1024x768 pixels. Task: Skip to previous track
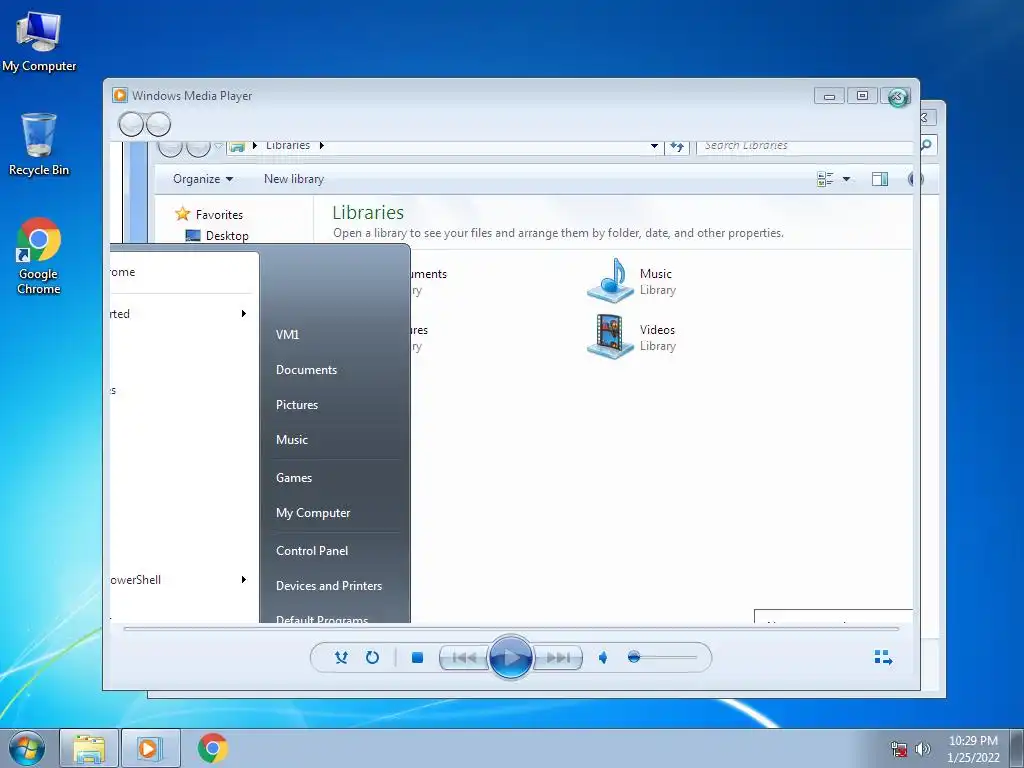click(x=464, y=658)
